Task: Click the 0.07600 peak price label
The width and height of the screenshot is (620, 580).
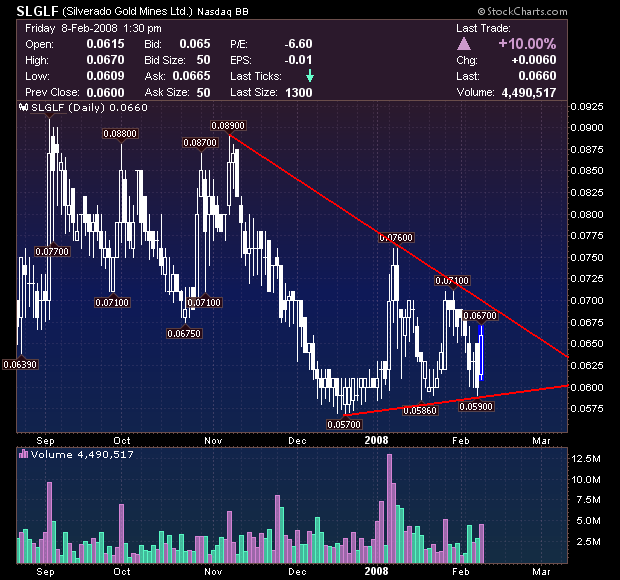Action: (x=396, y=238)
